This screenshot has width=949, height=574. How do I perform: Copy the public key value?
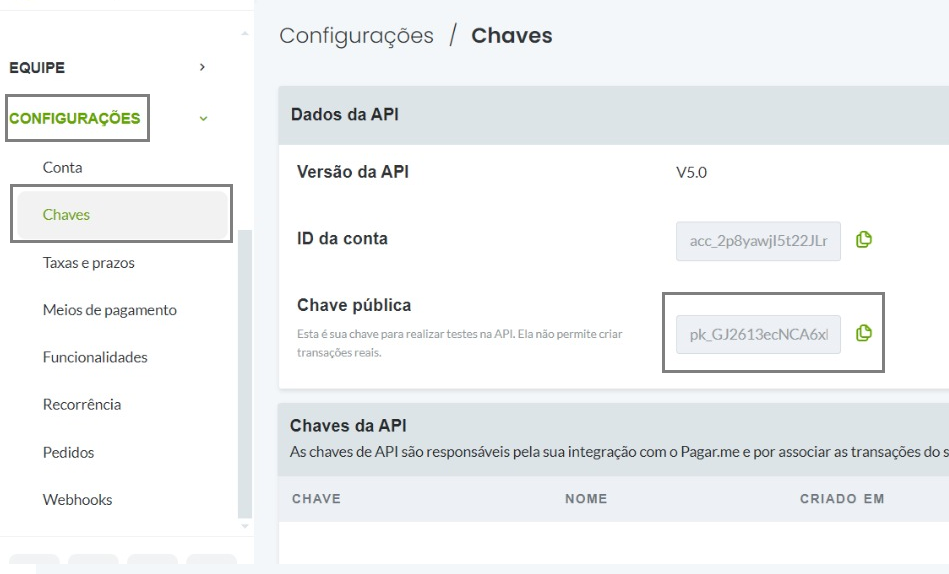(864, 333)
